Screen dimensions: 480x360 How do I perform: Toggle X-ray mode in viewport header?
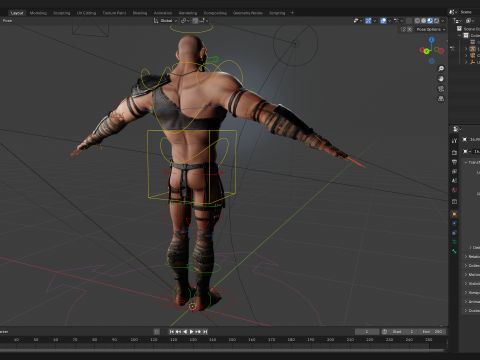pos(409,21)
